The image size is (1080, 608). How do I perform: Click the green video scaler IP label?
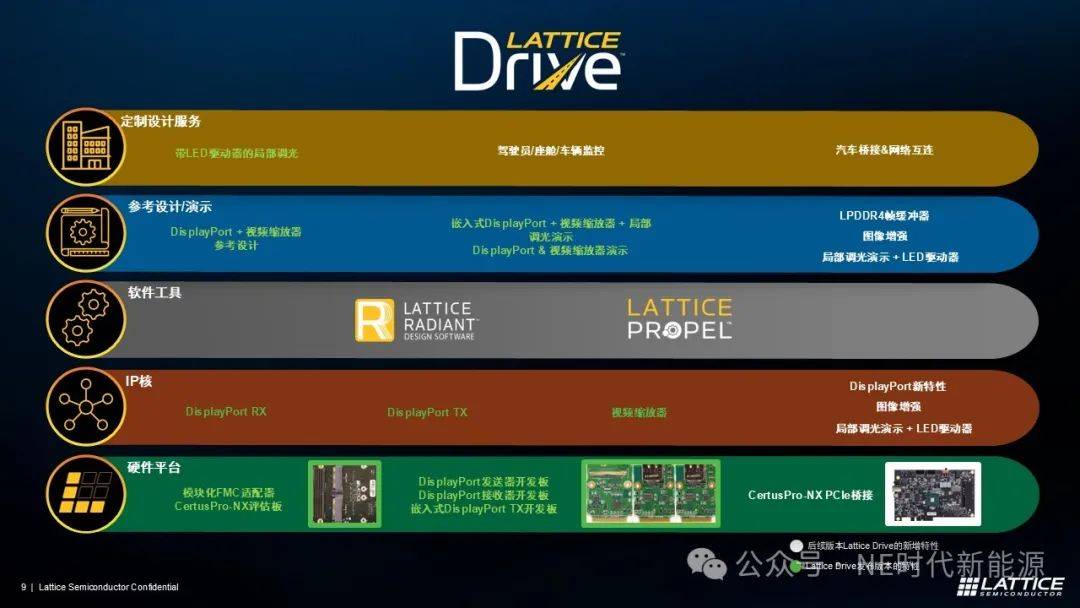639,412
